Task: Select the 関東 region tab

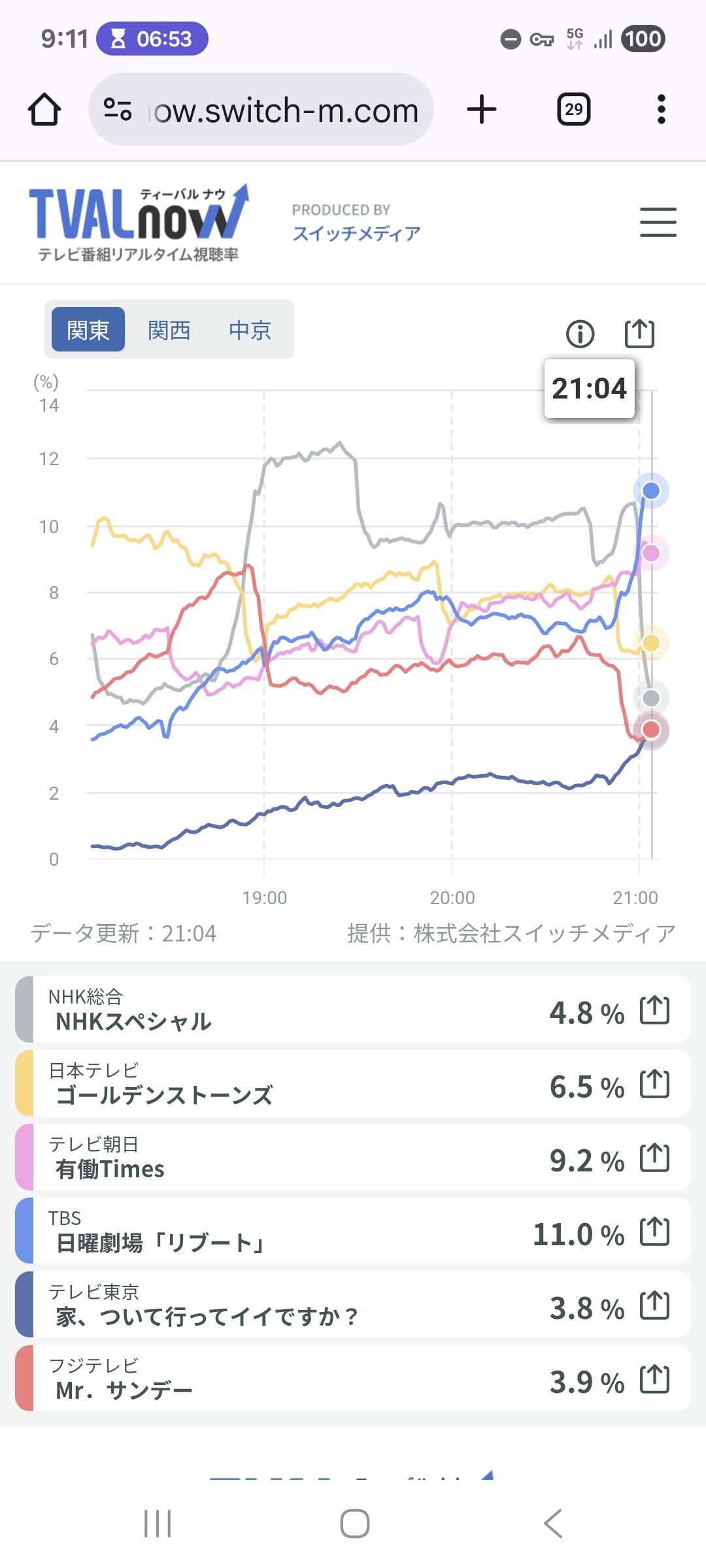Action: [88, 330]
